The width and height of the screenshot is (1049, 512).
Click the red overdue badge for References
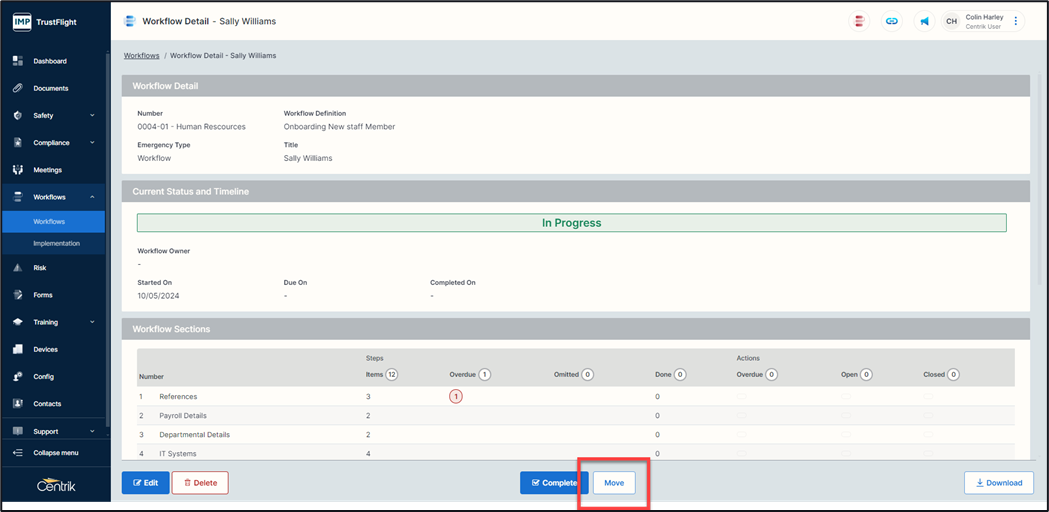pos(456,397)
